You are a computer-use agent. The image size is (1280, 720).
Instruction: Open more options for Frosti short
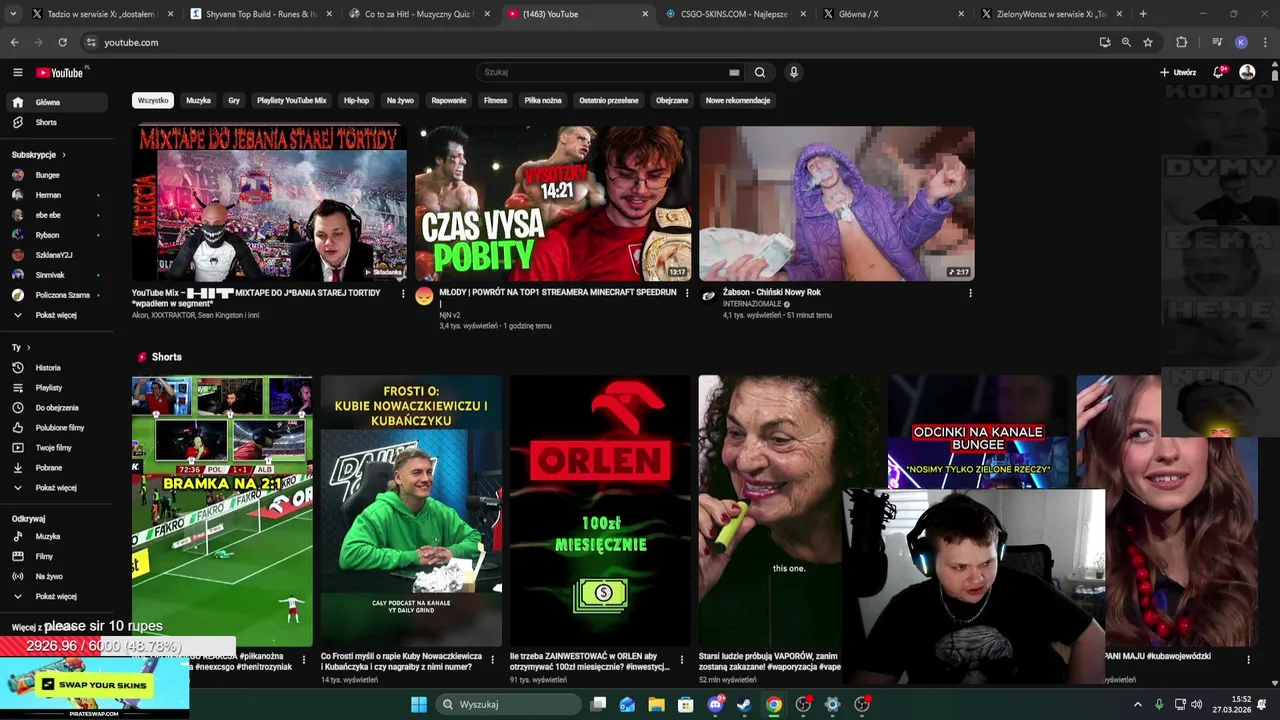tap(493, 660)
